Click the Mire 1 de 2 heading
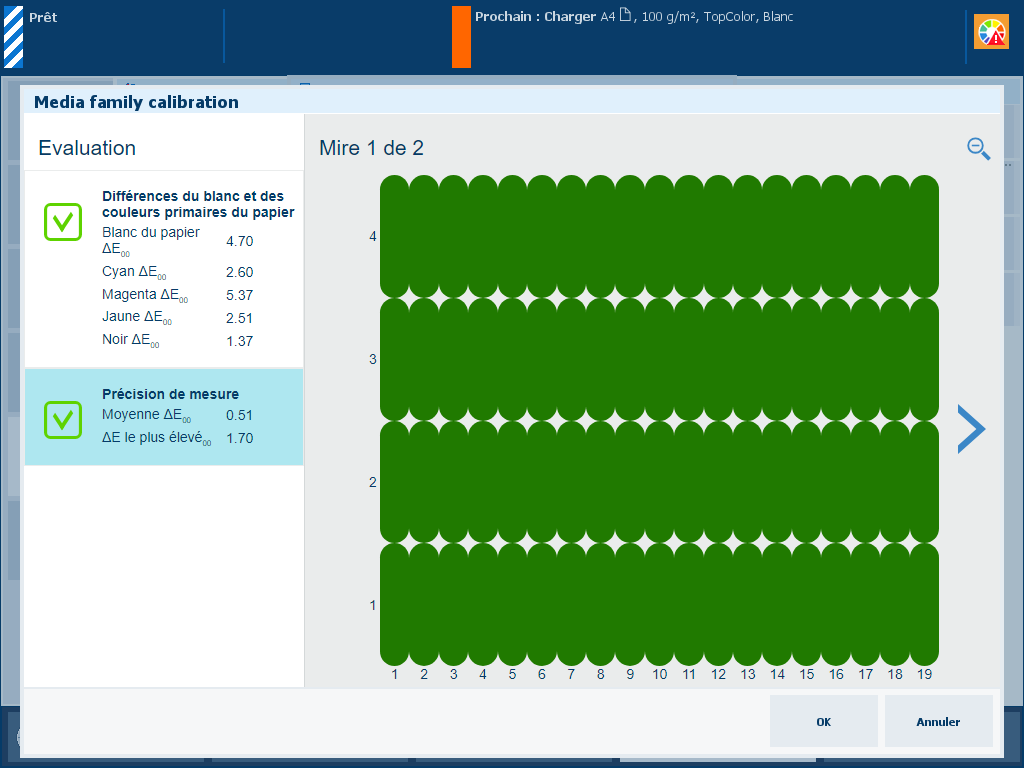Screen dimensions: 1024x768 (371, 148)
